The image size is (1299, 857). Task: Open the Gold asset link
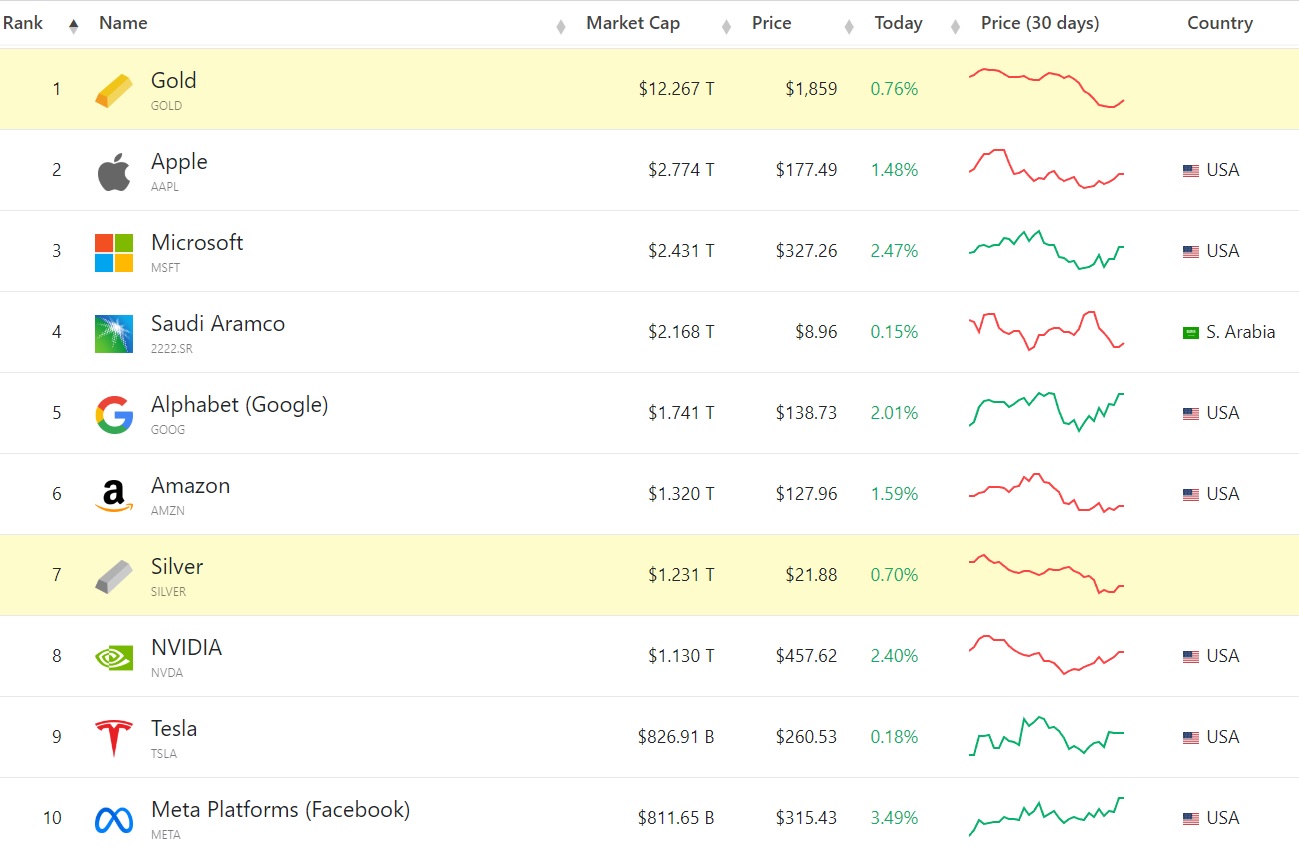point(174,81)
